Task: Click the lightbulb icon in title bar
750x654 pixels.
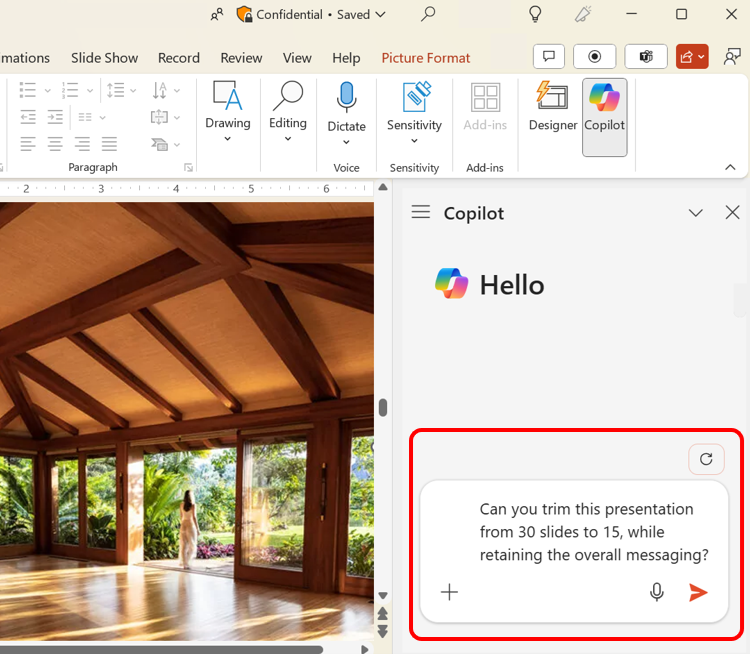Action: coord(535,14)
